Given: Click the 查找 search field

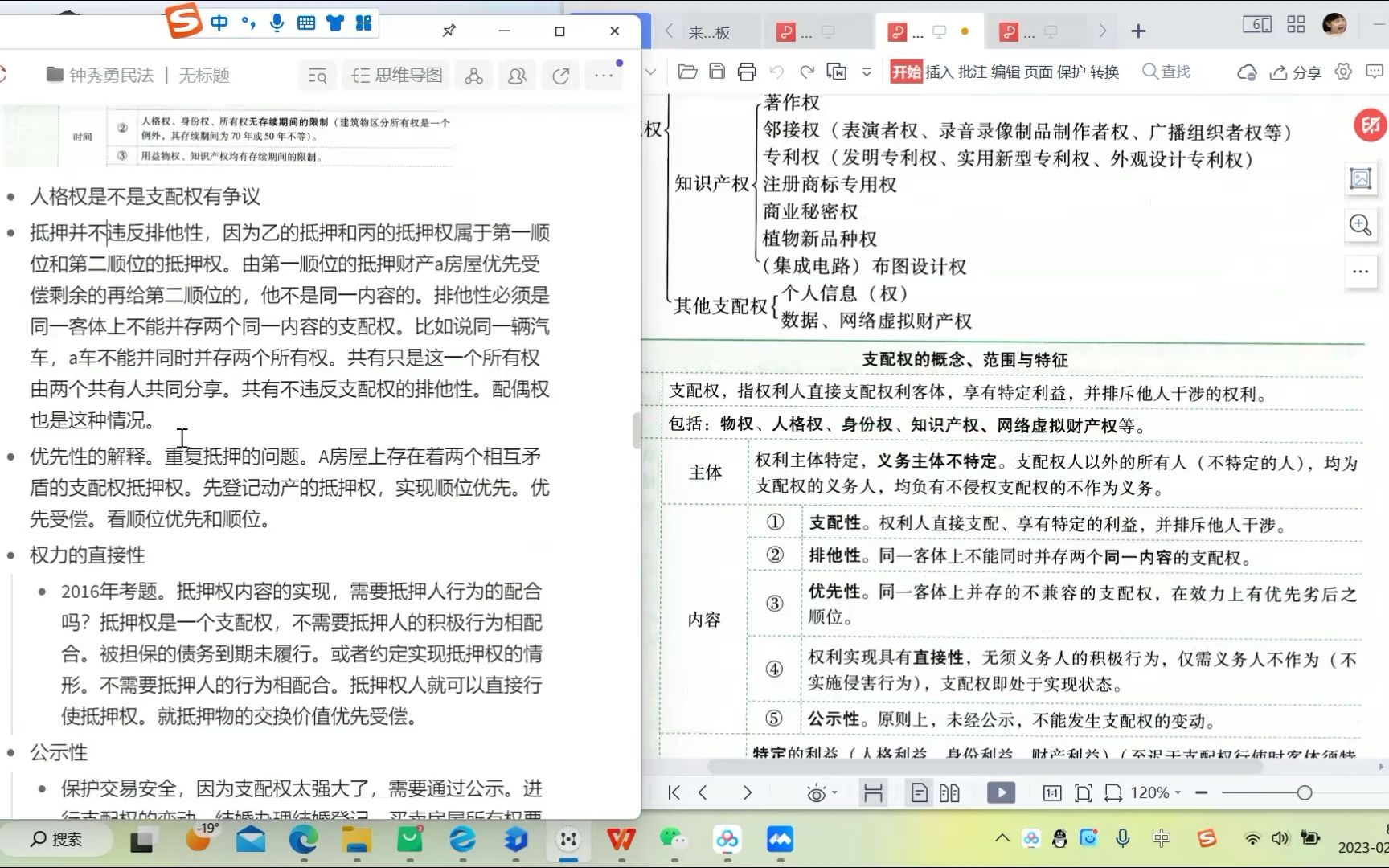Looking at the screenshot, I should click(1166, 72).
